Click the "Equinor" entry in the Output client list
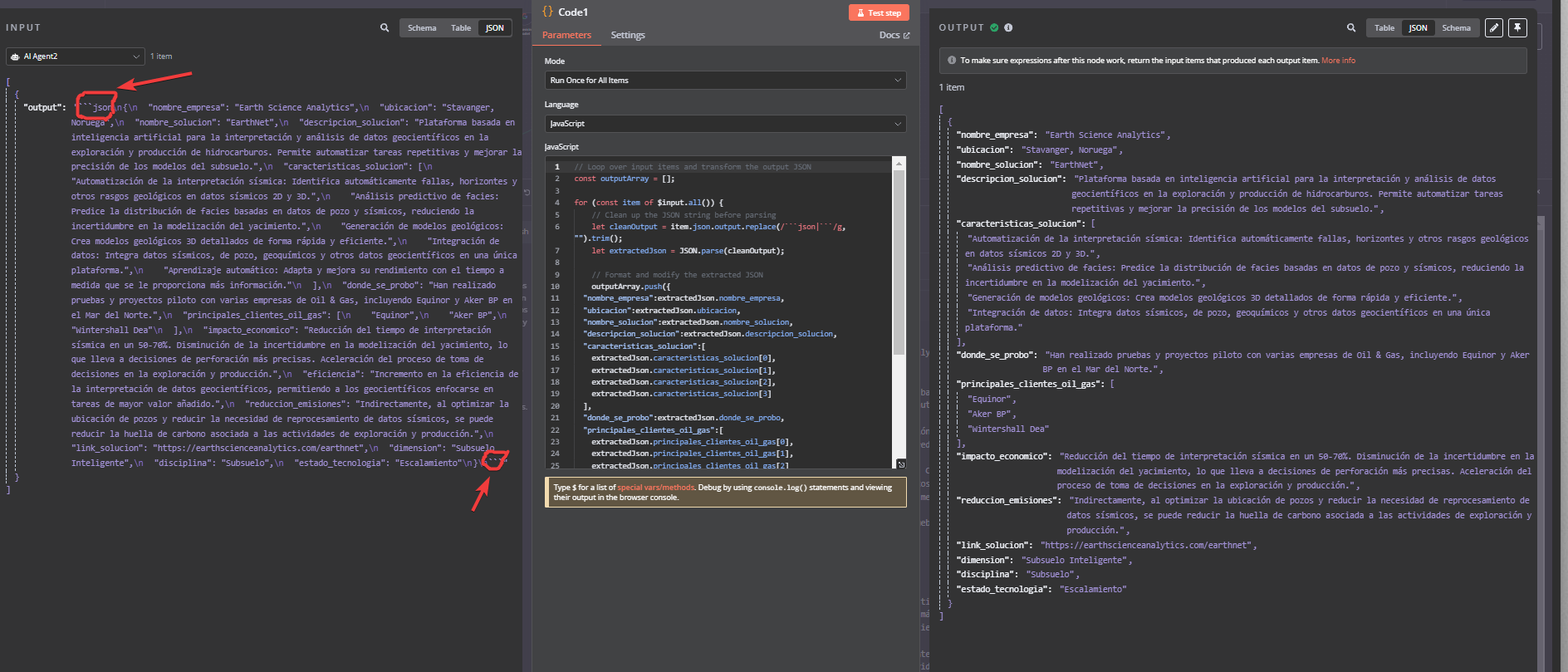The image size is (1568, 672). point(989,399)
